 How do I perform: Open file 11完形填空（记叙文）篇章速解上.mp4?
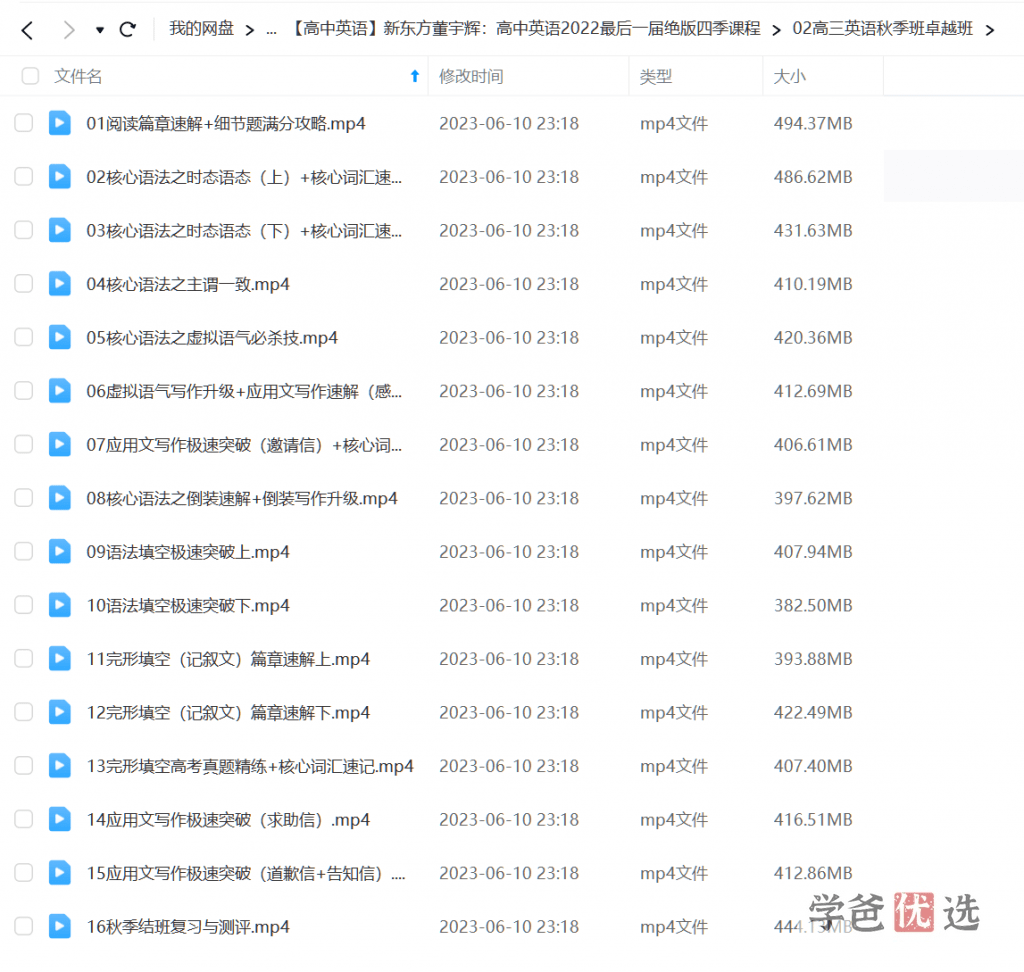click(x=228, y=659)
